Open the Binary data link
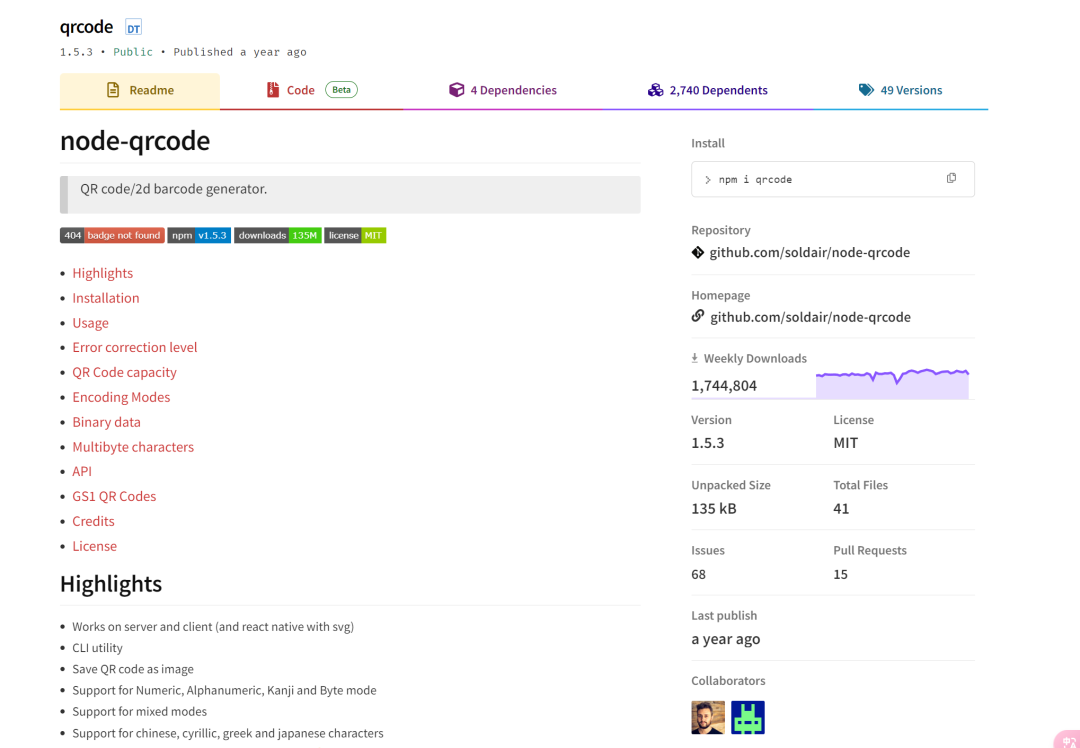This screenshot has height=748, width=1080. (106, 422)
